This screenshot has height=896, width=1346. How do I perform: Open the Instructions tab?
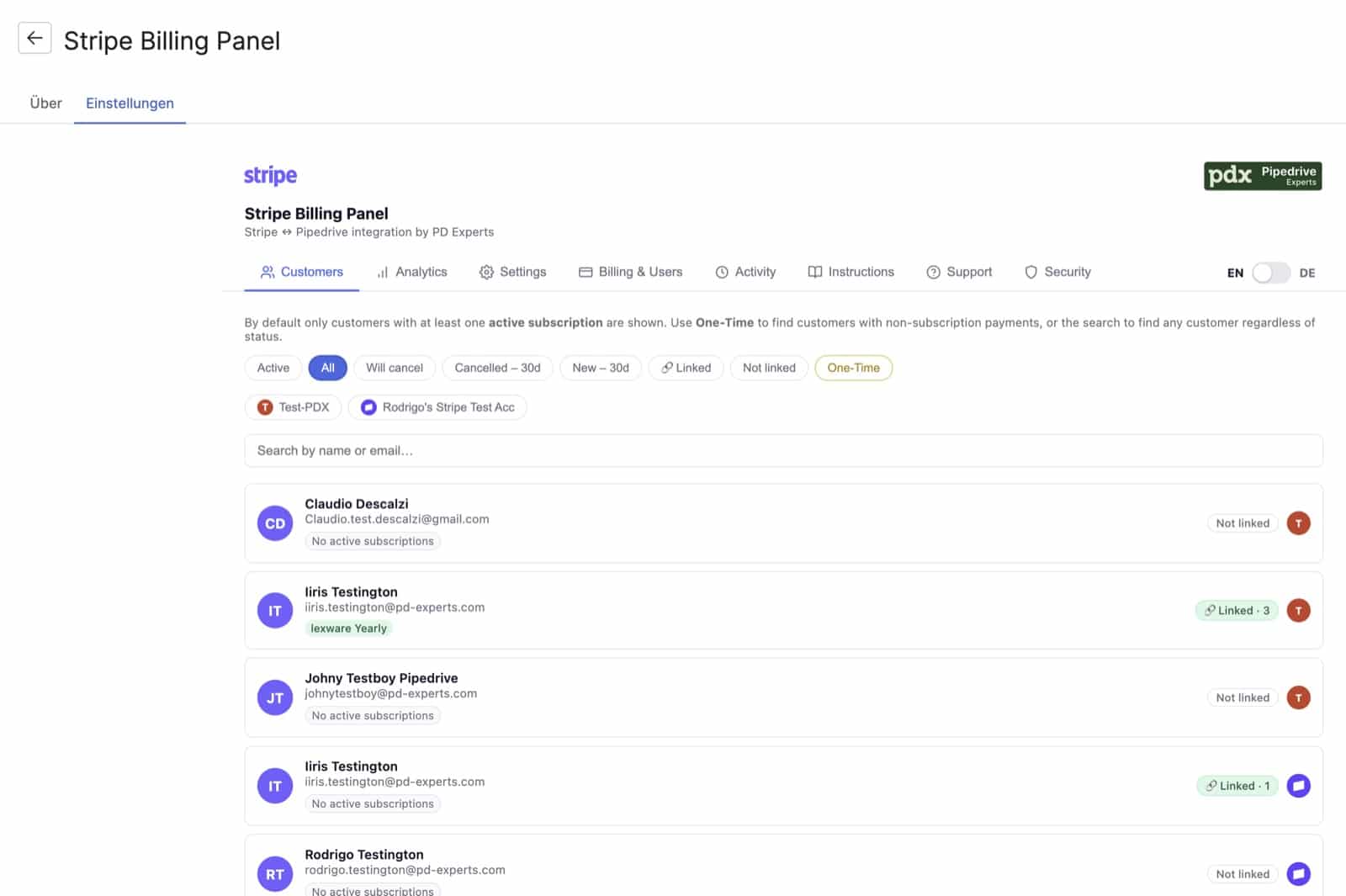pos(851,272)
